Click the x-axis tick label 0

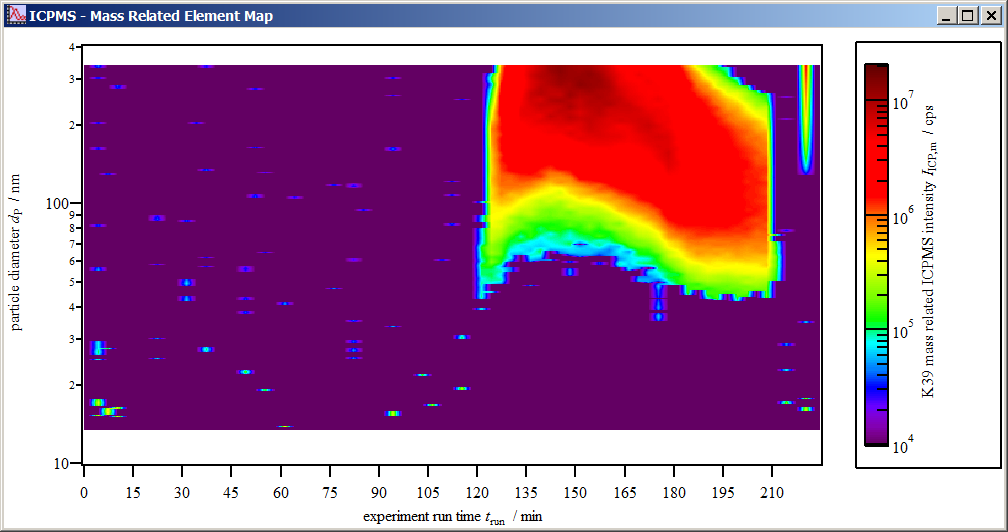84,493
